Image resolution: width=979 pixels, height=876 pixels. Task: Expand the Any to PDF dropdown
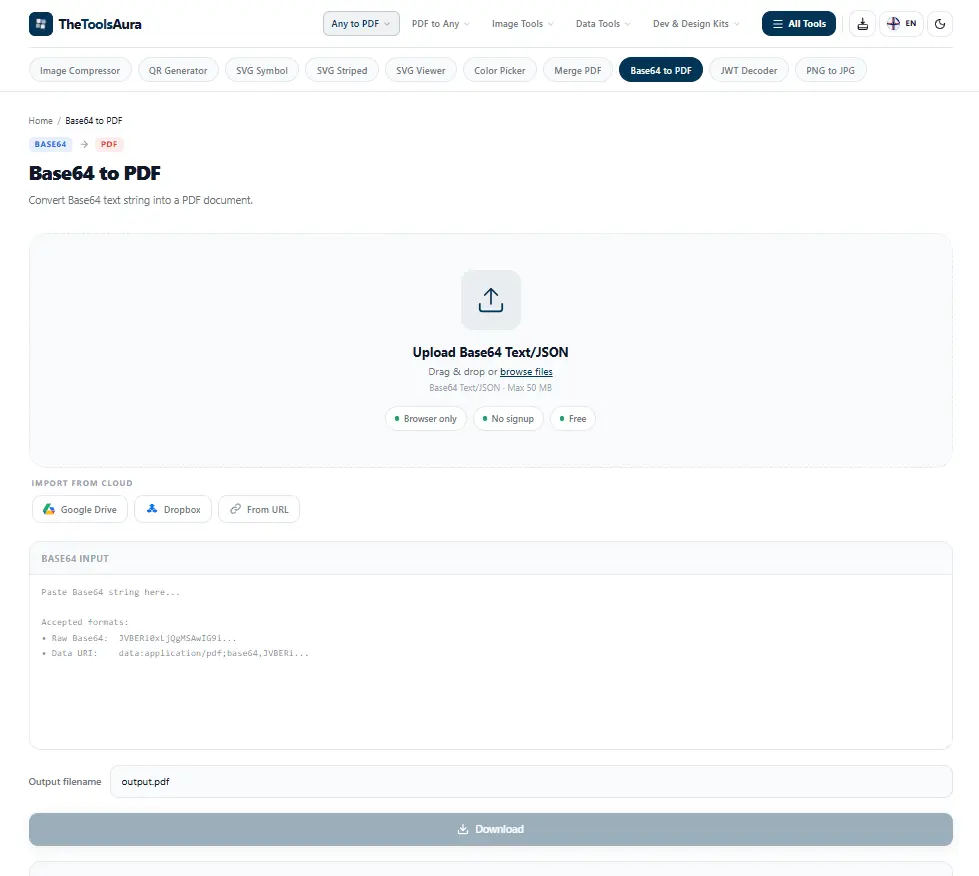click(x=361, y=24)
